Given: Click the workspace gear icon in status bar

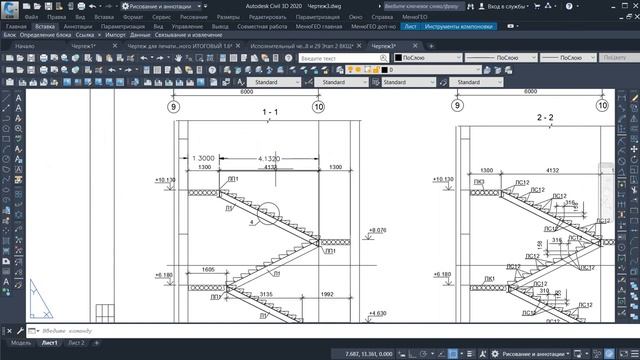Looking at the screenshot, I should pyautogui.click(x=495, y=354).
